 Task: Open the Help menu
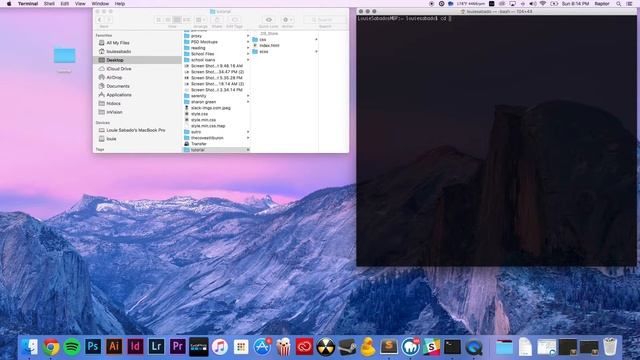point(120,4)
